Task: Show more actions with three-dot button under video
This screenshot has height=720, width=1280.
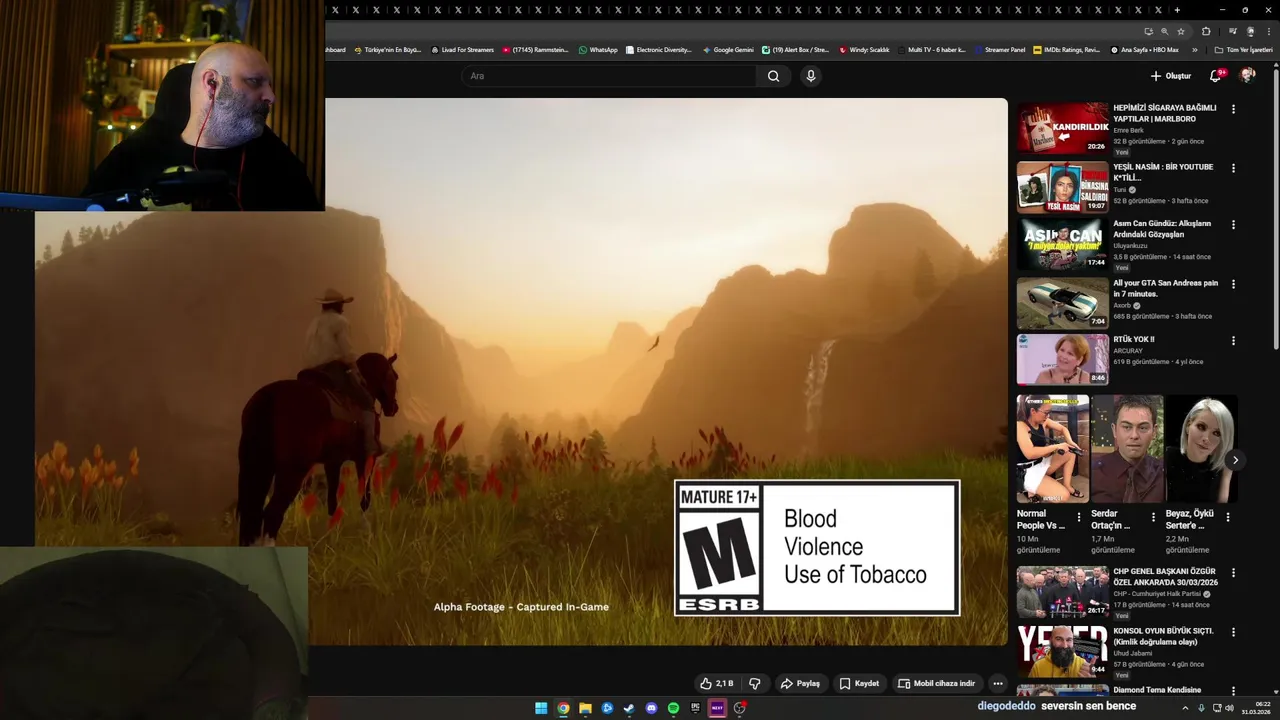Action: pyautogui.click(x=997, y=683)
